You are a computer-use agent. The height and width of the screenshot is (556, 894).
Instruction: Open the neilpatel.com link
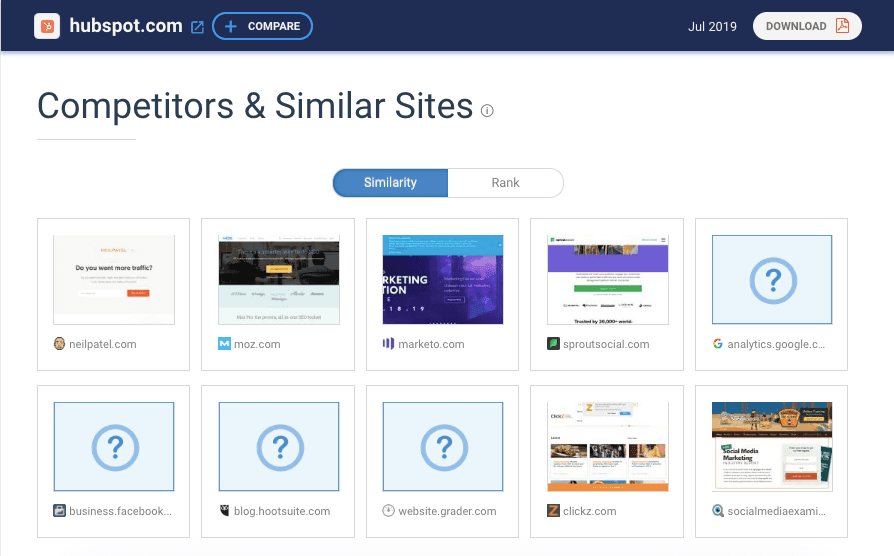(x=103, y=344)
